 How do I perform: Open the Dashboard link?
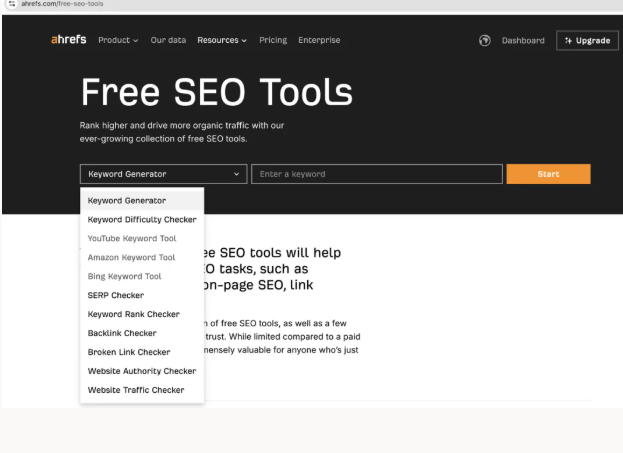pos(523,41)
